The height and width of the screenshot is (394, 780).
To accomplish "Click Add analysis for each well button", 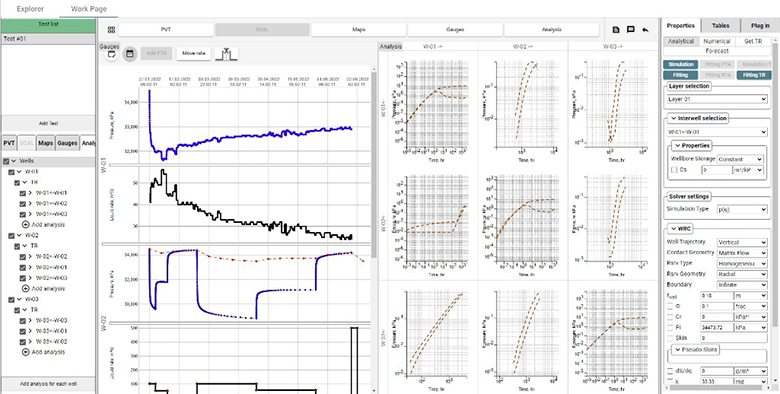I will pos(48,384).
